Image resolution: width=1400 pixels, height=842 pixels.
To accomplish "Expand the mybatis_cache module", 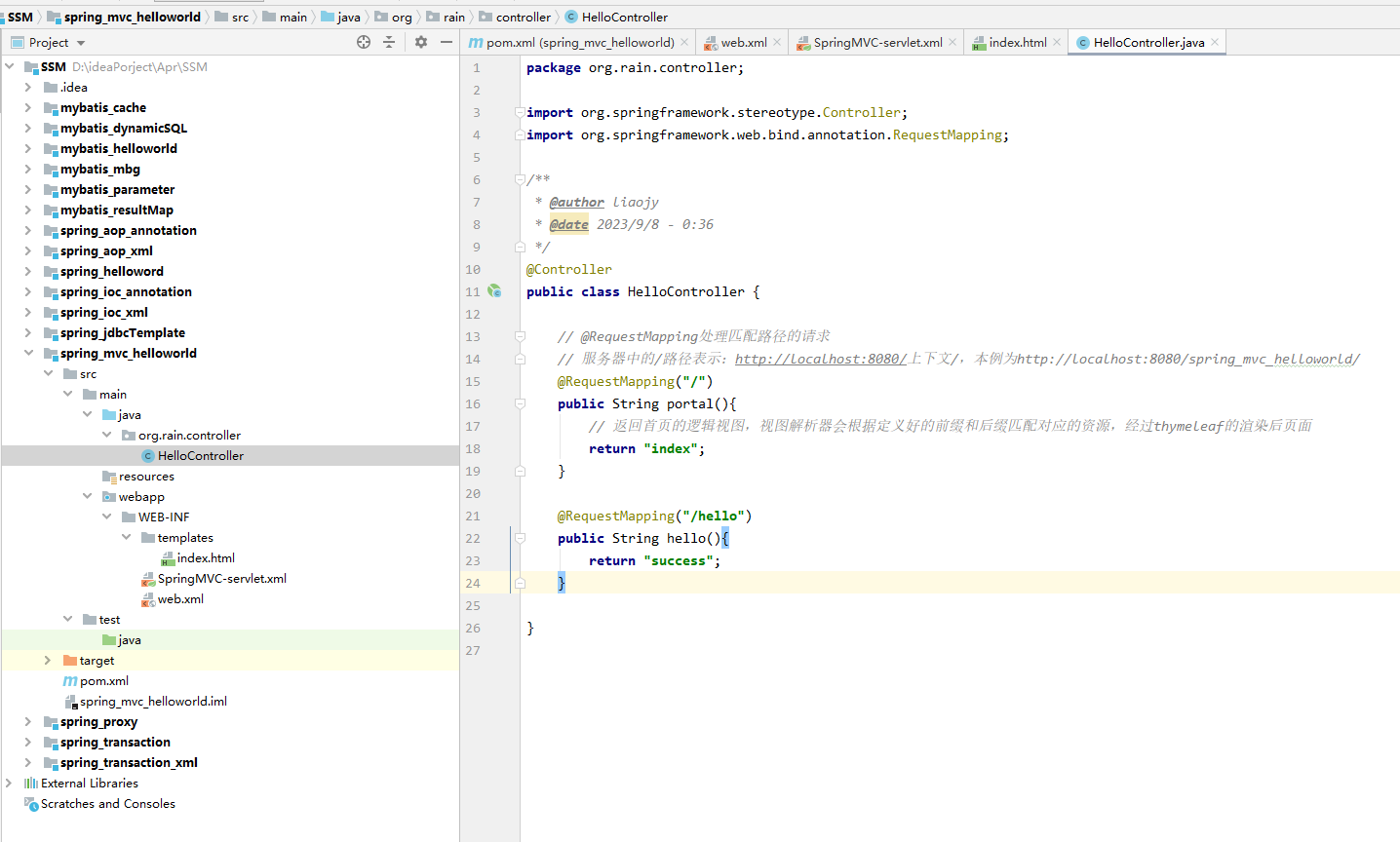I will [x=28, y=107].
